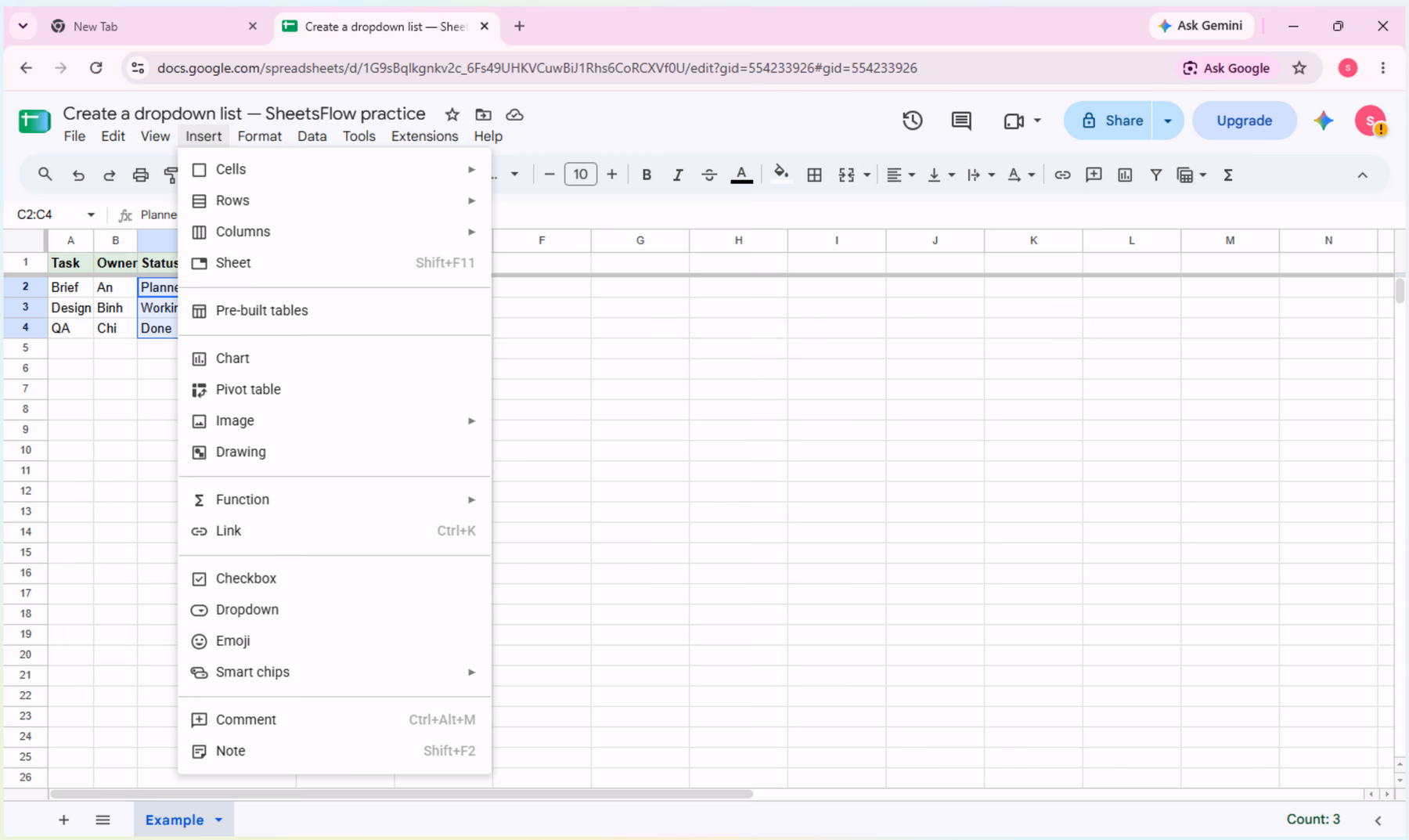1409x840 pixels.
Task: Open version history clock icon
Action: tap(912, 121)
